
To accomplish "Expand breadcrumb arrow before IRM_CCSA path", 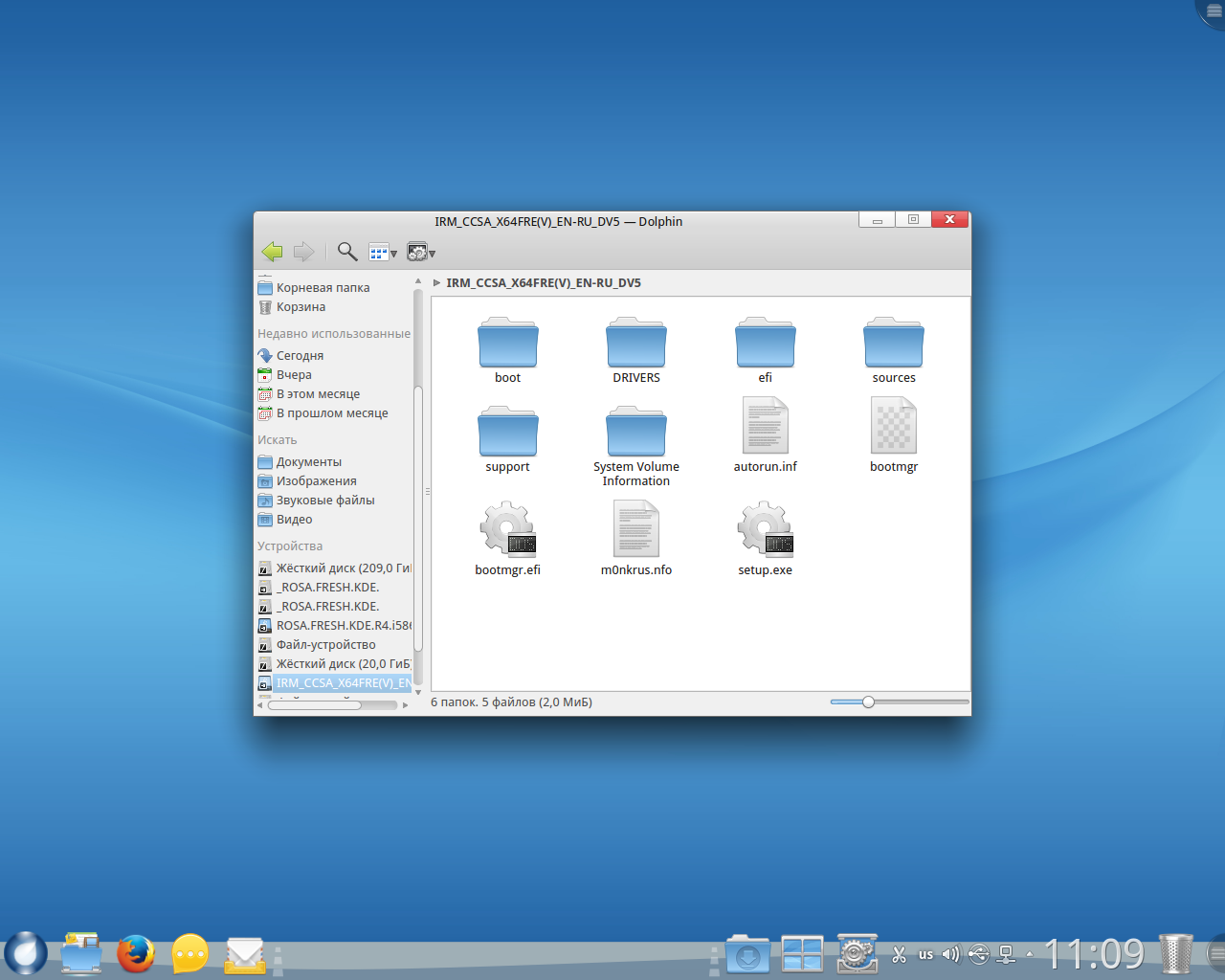I will [x=437, y=283].
